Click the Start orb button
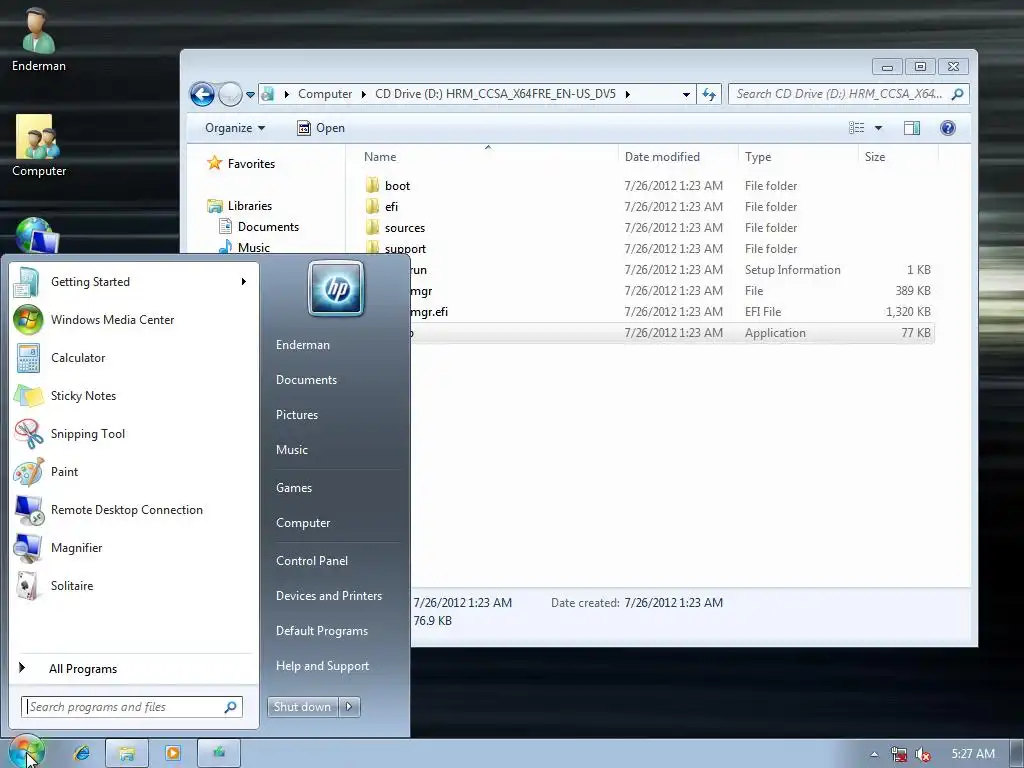The height and width of the screenshot is (768, 1024). [27, 753]
